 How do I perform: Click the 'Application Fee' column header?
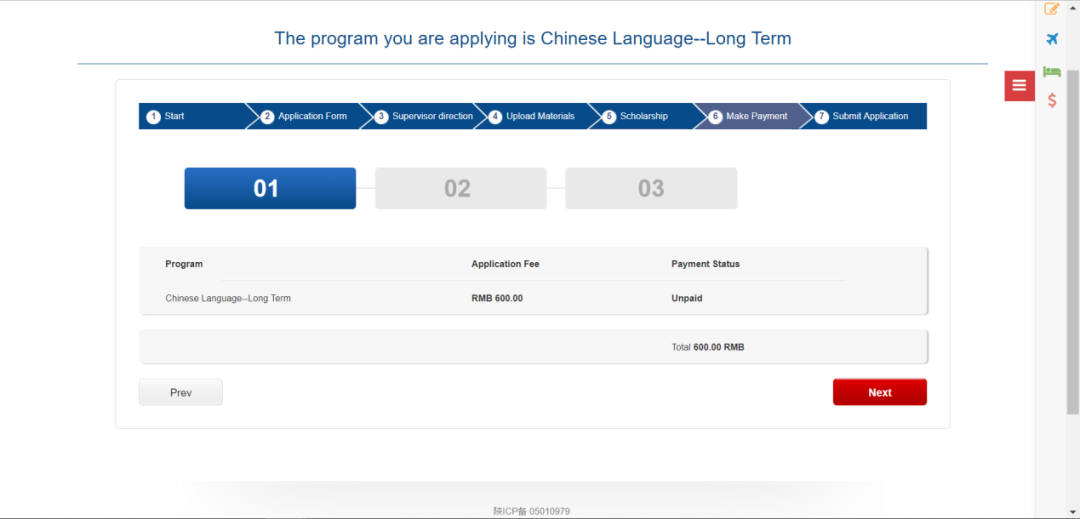(x=505, y=264)
